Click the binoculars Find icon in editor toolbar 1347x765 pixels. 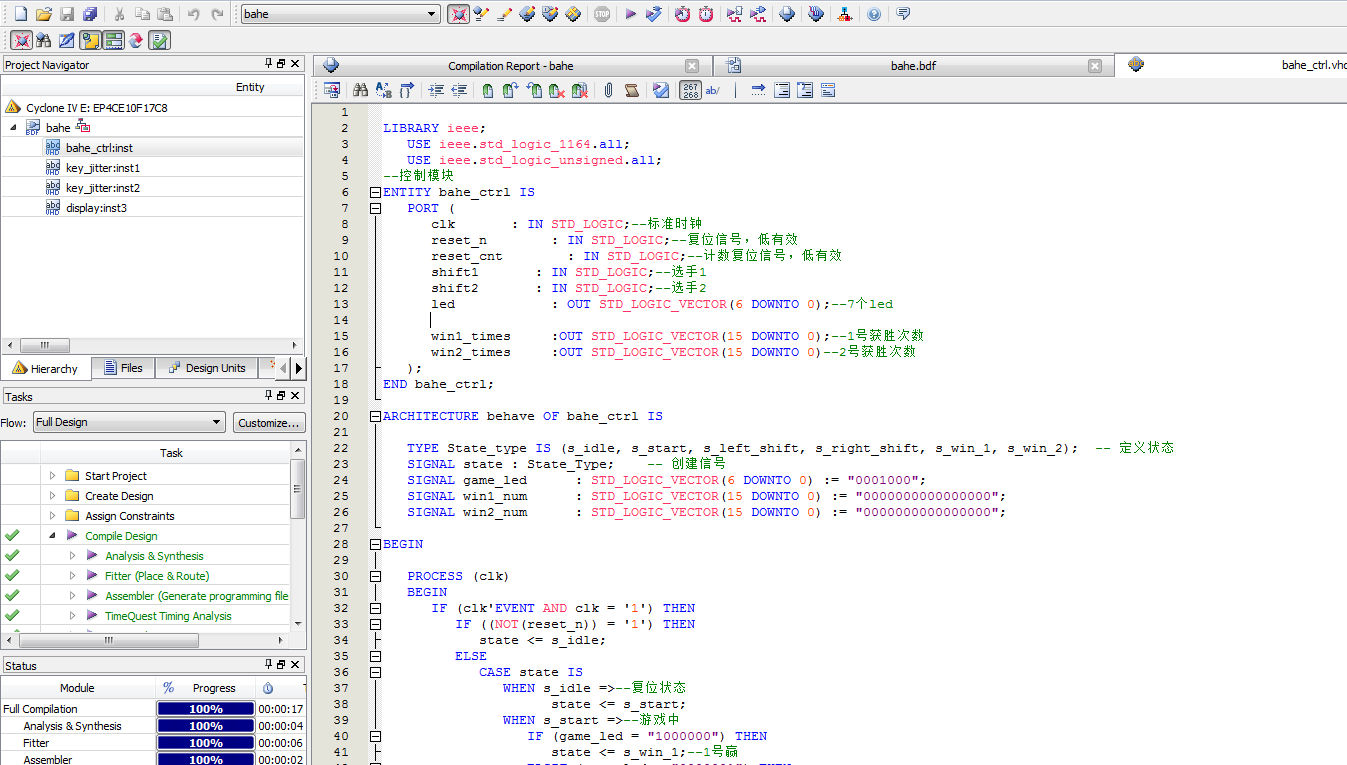360,90
